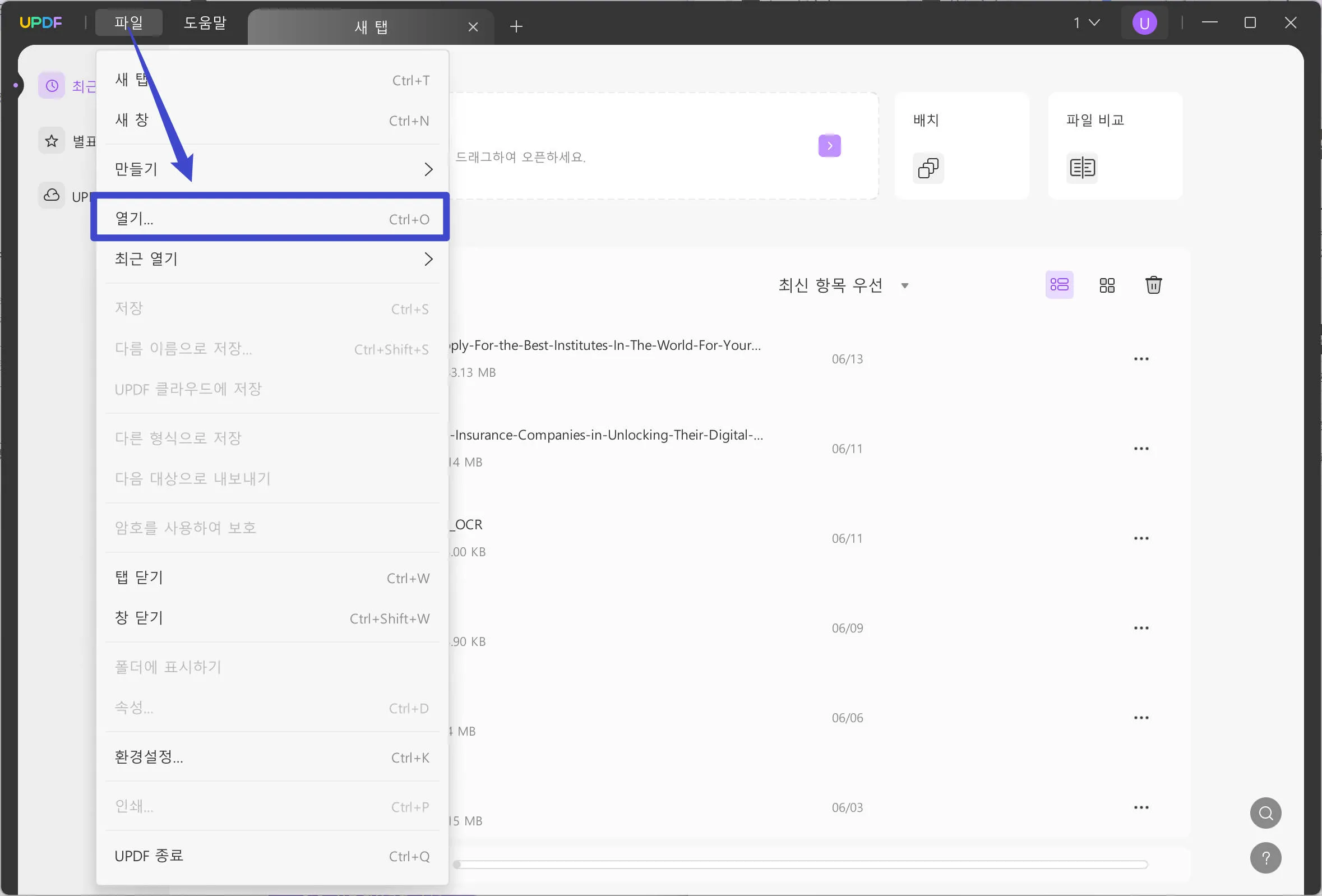The image size is (1322, 896).
Task: Select 새 탭 menu entry
Action: [x=272, y=80]
